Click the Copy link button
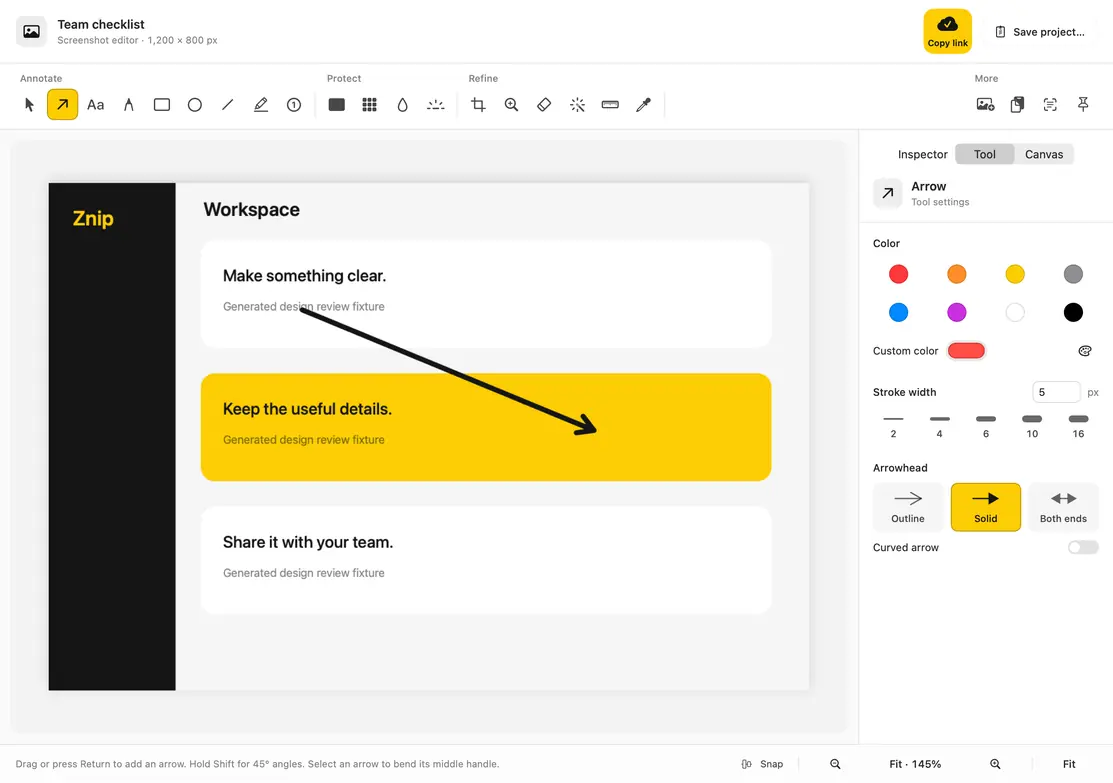1113x783 pixels. (x=948, y=31)
